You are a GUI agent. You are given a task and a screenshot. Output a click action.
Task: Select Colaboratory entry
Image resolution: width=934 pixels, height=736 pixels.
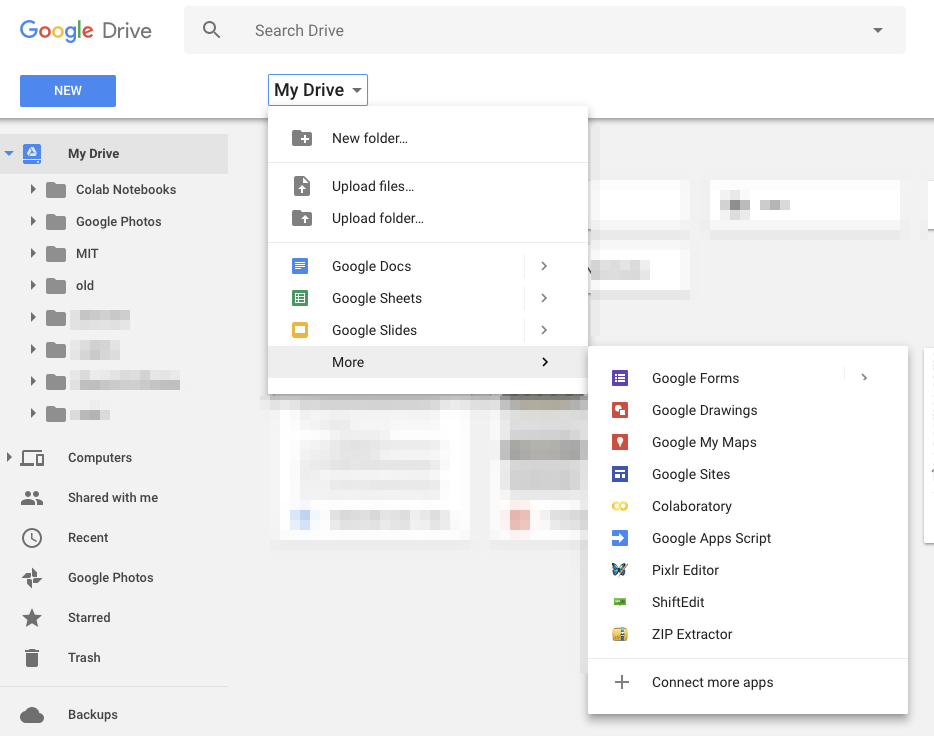click(x=748, y=506)
